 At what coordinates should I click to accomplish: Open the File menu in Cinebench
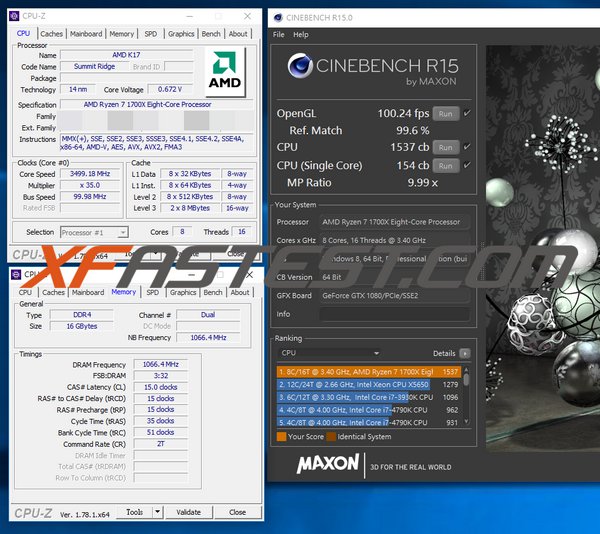click(x=279, y=34)
